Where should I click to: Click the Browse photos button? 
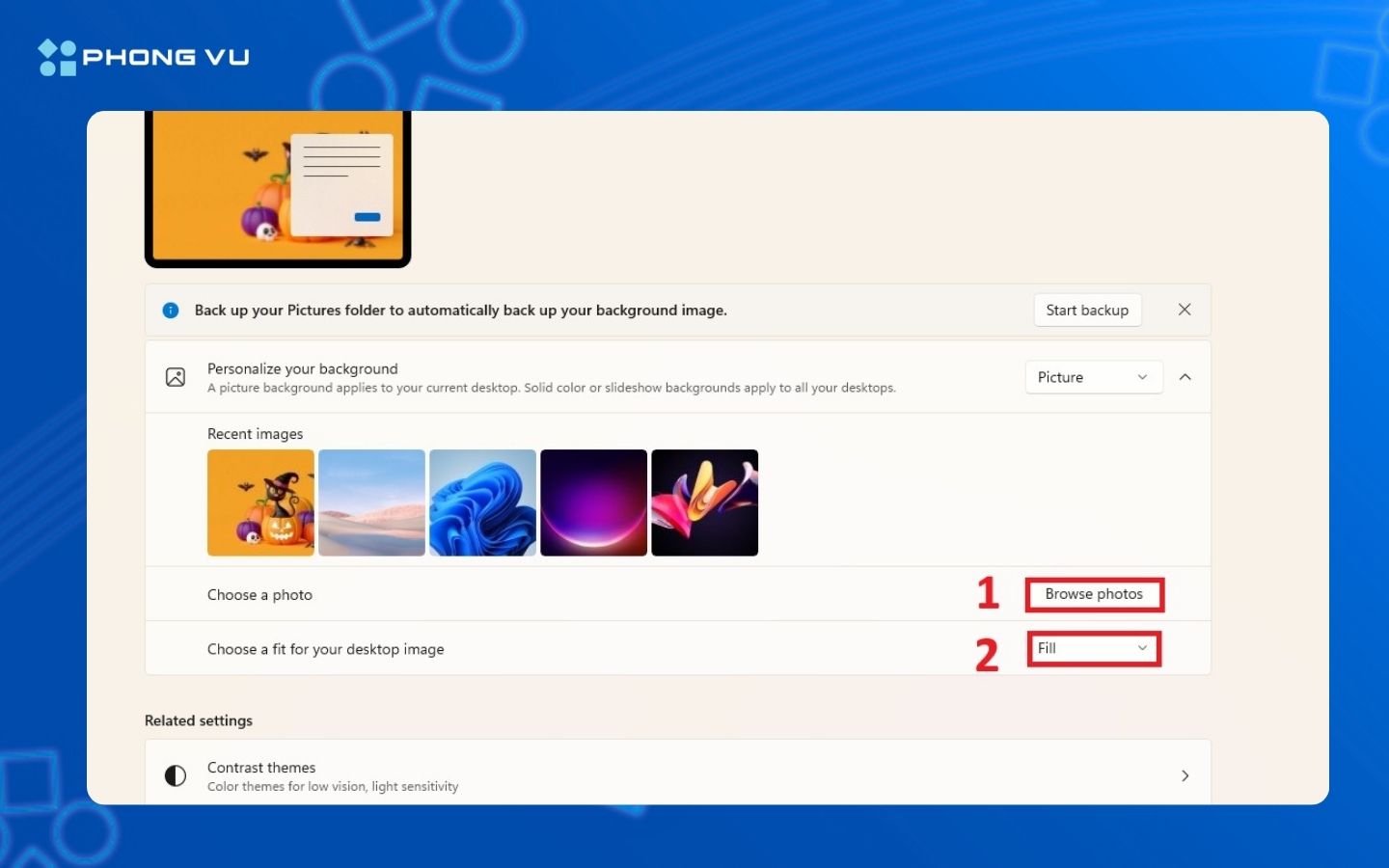pos(1094,594)
